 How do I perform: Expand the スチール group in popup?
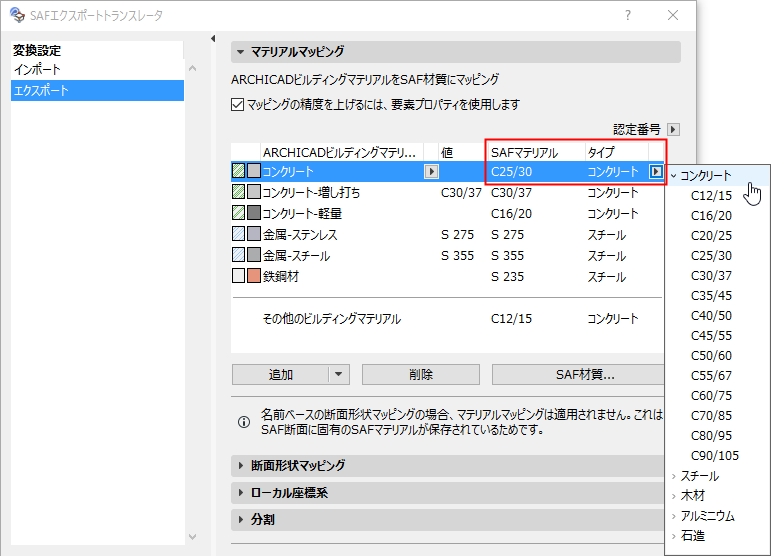tap(674, 476)
